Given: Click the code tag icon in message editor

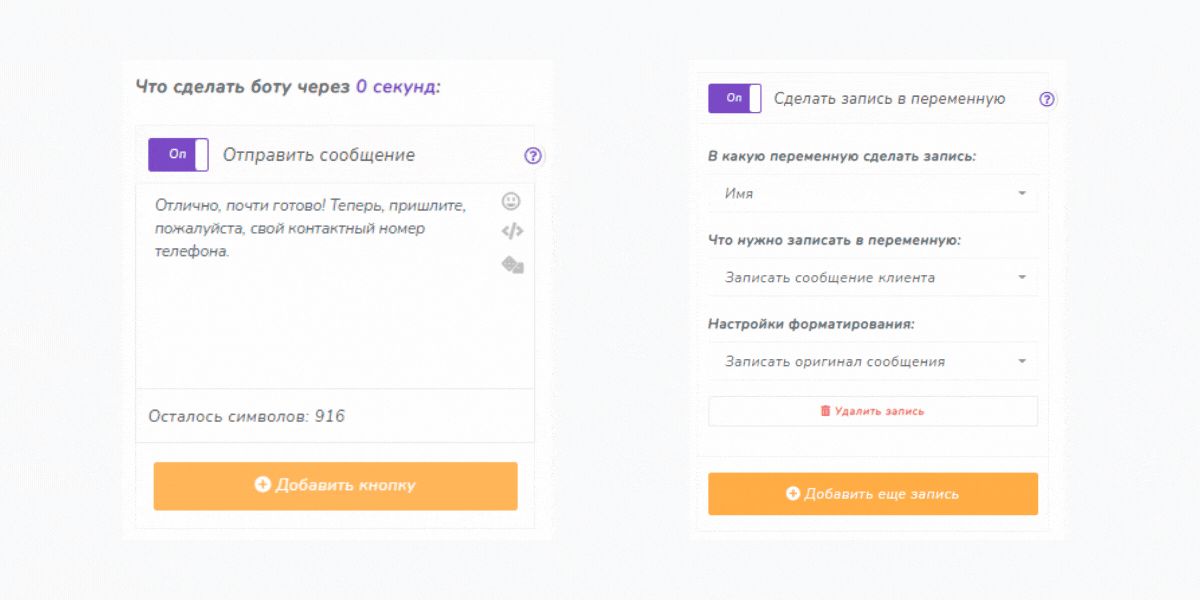Looking at the screenshot, I should point(512,232).
